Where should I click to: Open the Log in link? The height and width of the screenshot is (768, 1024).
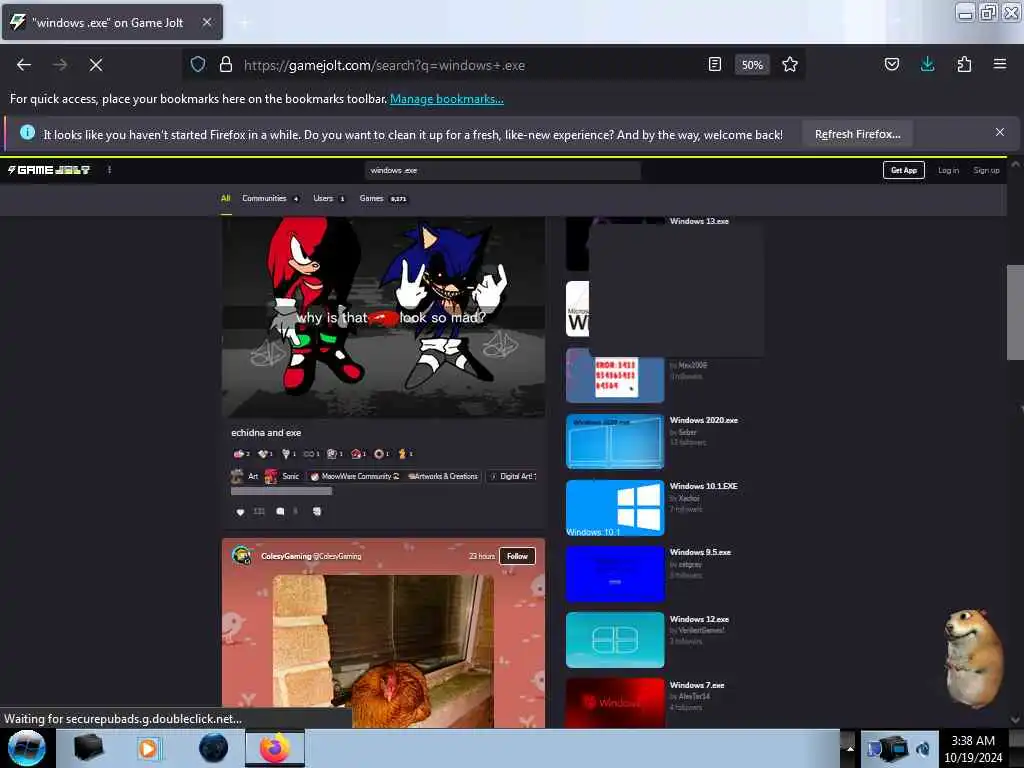point(948,170)
